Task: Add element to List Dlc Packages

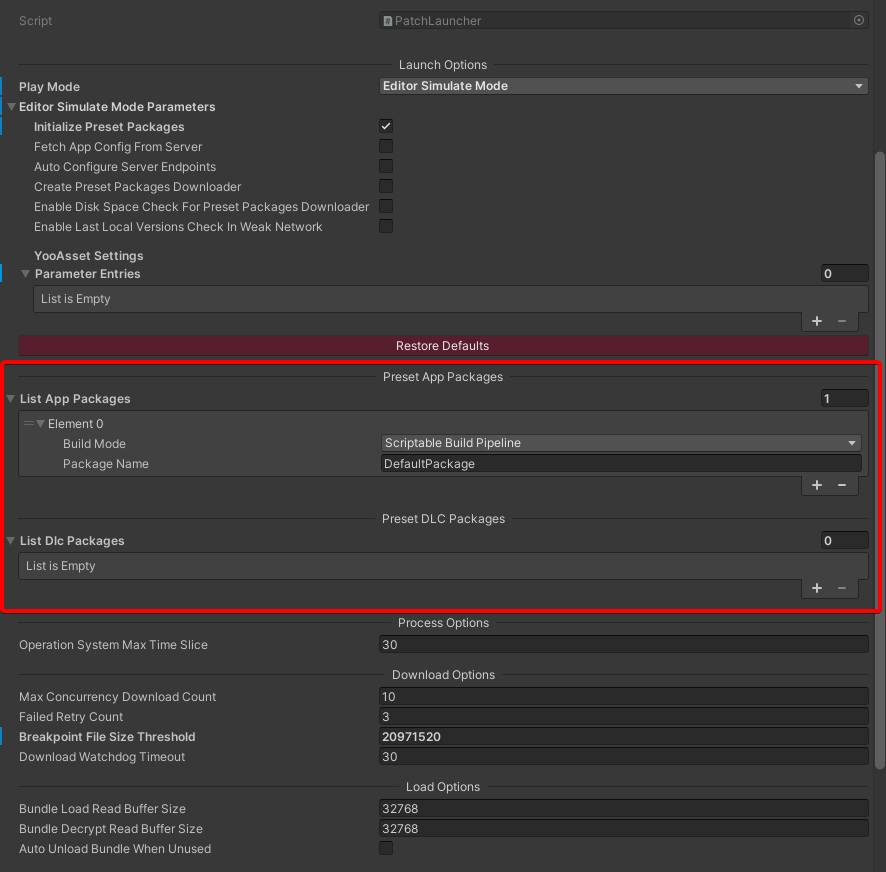Action: (x=817, y=588)
